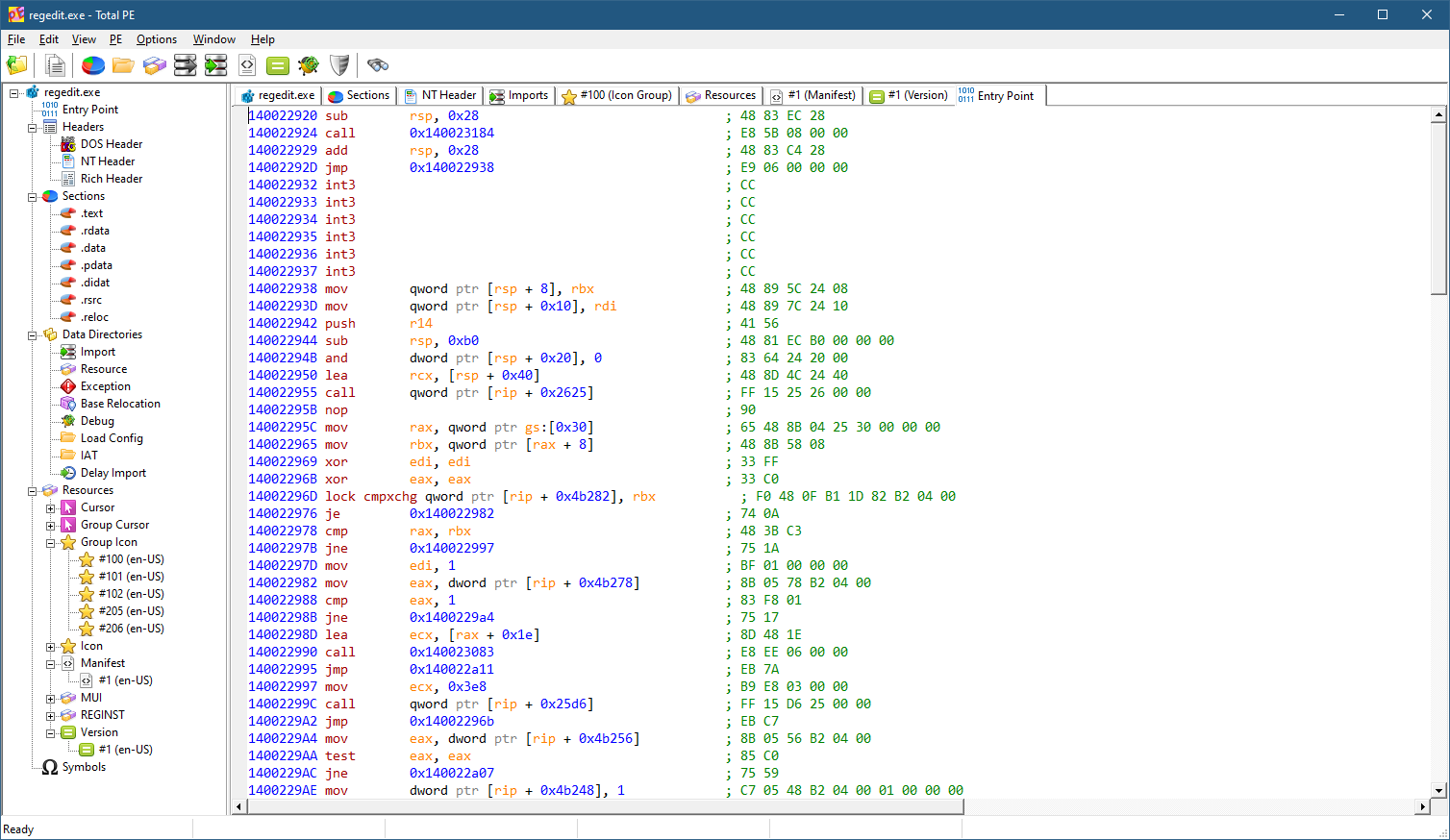
Task: Expand the Cursor resource node
Action: pyautogui.click(x=51, y=508)
